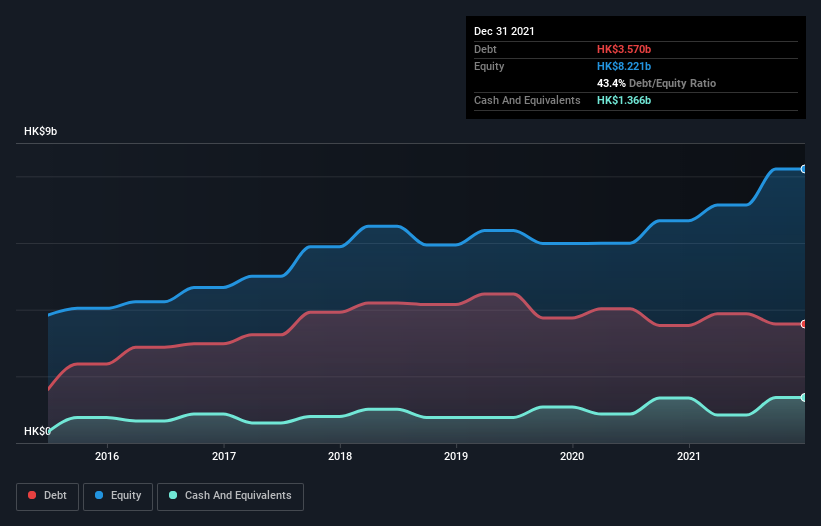The width and height of the screenshot is (821, 526).
Task: Click the 2018 axis label
Action: point(340,456)
